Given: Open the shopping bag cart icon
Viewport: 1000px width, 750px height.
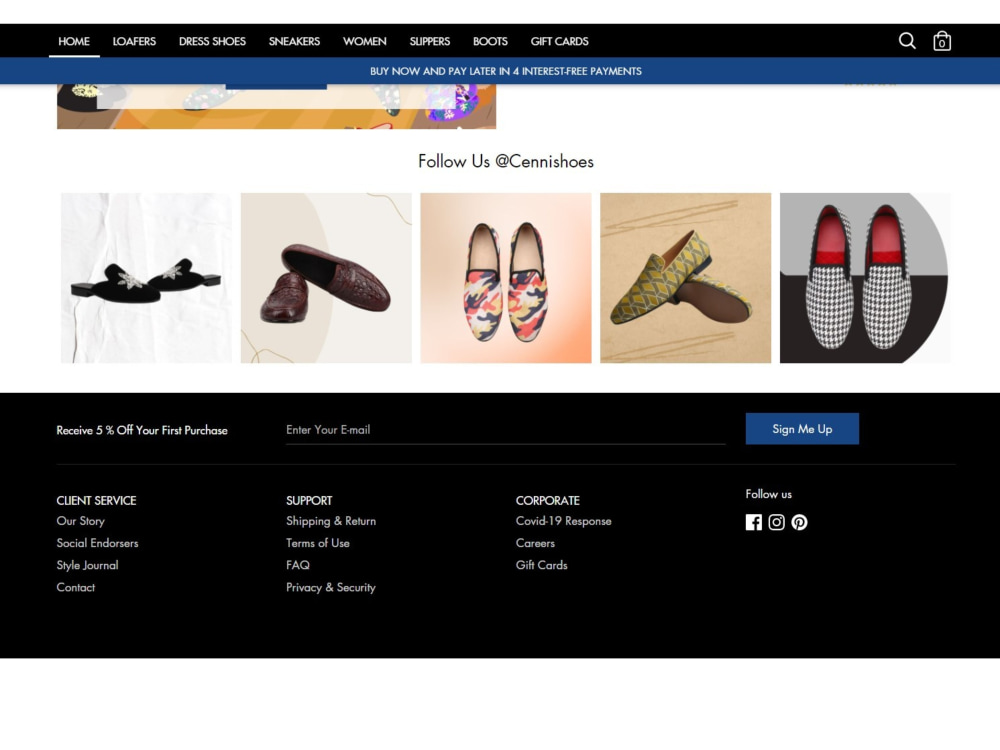Looking at the screenshot, I should point(942,41).
